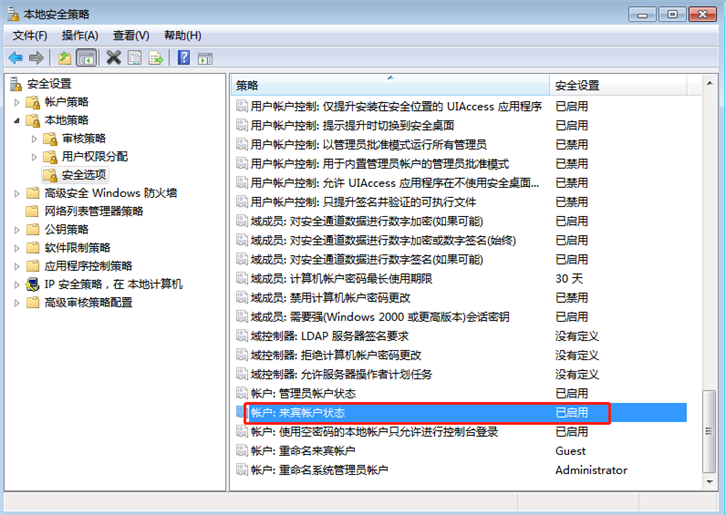Click the blue Help question mark icon
Image resolution: width=725 pixels, height=515 pixels.
(184, 58)
